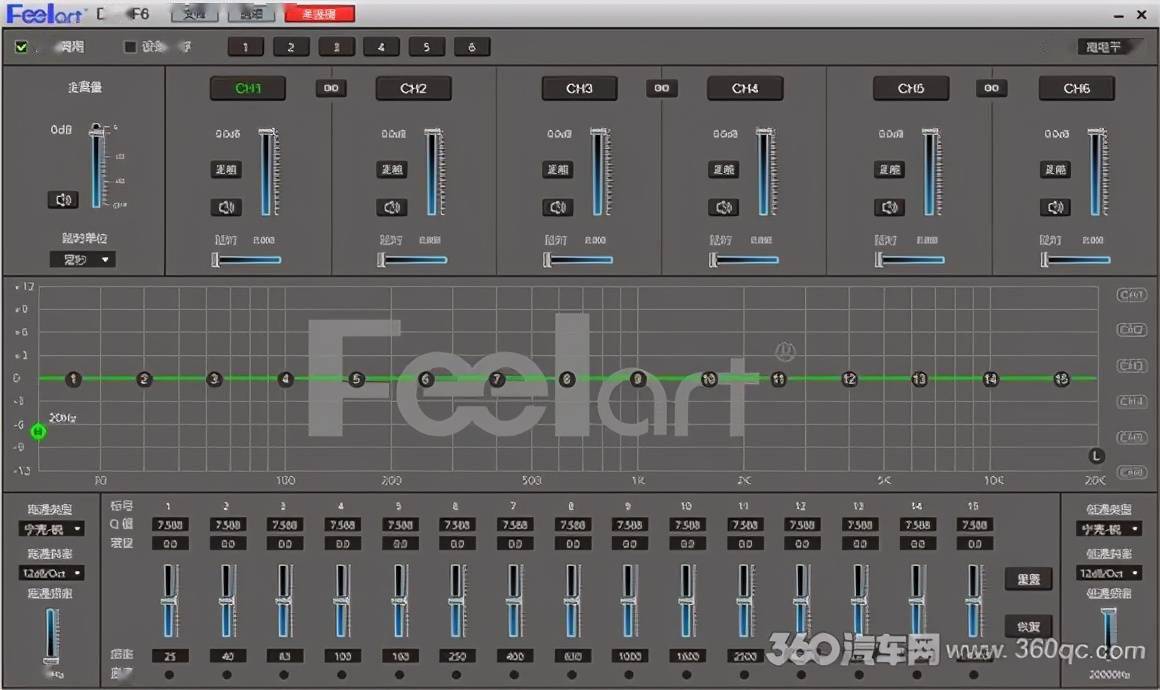
Task: Expand the low-pass filter type dropdown on right
Action: click(1108, 528)
